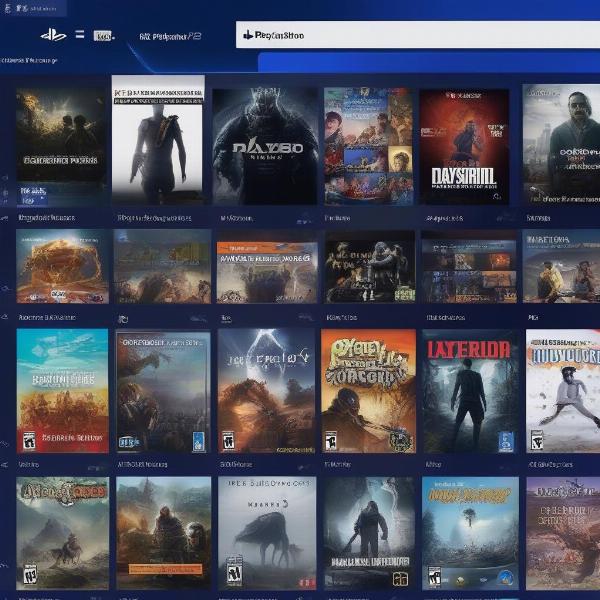Image resolution: width=600 pixels, height=600 pixels.
Task: Click the small grey badge beside the double-bar icon
Action: click(x=103, y=36)
